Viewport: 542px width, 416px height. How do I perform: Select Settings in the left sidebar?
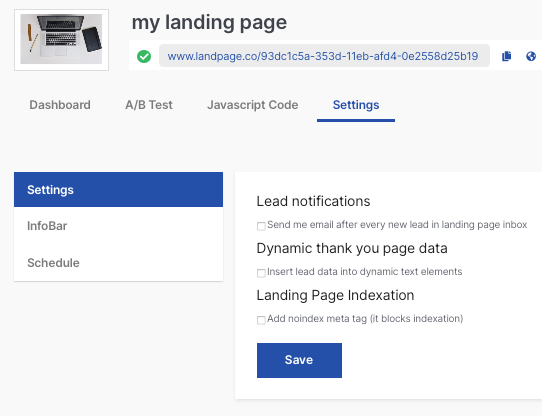(119, 189)
